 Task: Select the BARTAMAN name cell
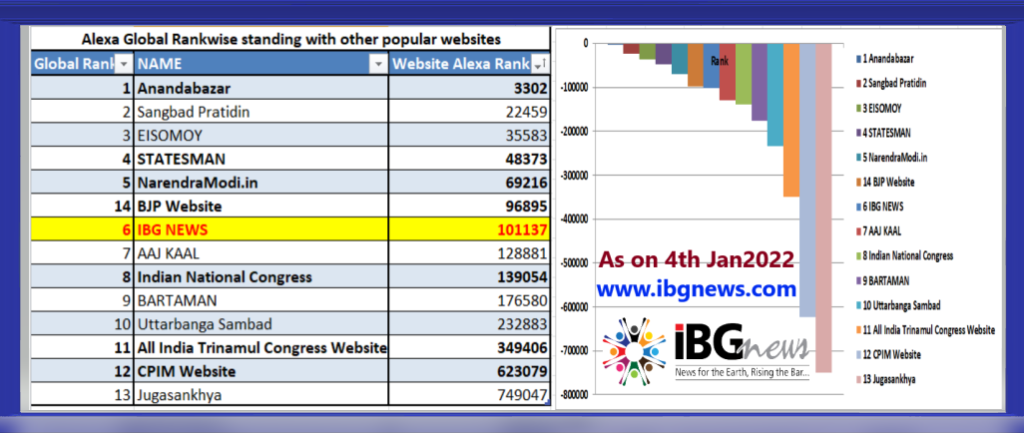[261, 300]
